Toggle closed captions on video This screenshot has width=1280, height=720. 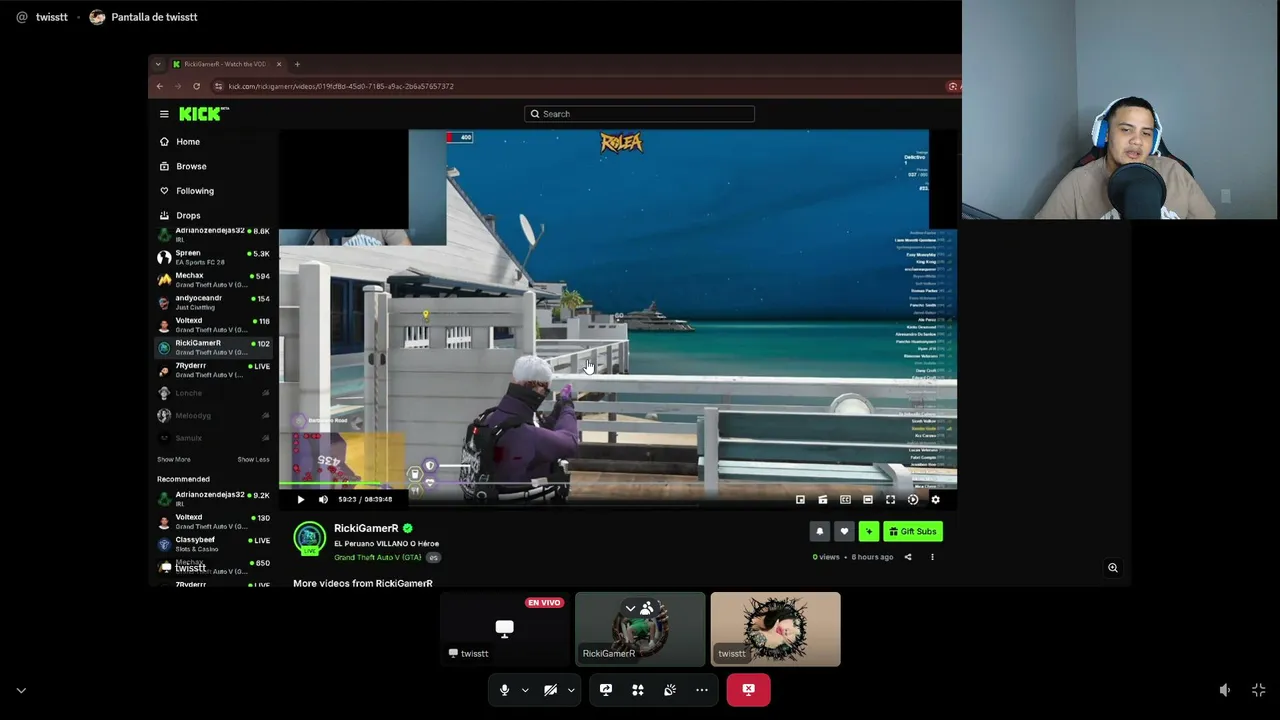pyautogui.click(x=845, y=500)
